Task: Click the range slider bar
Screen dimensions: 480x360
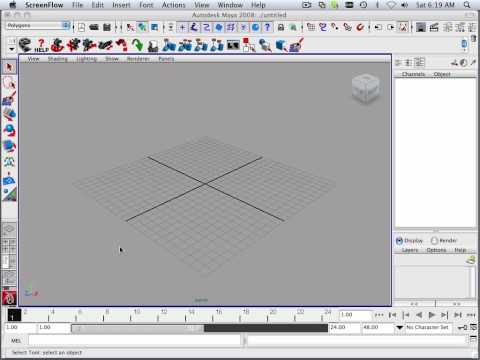Action: 138,328
